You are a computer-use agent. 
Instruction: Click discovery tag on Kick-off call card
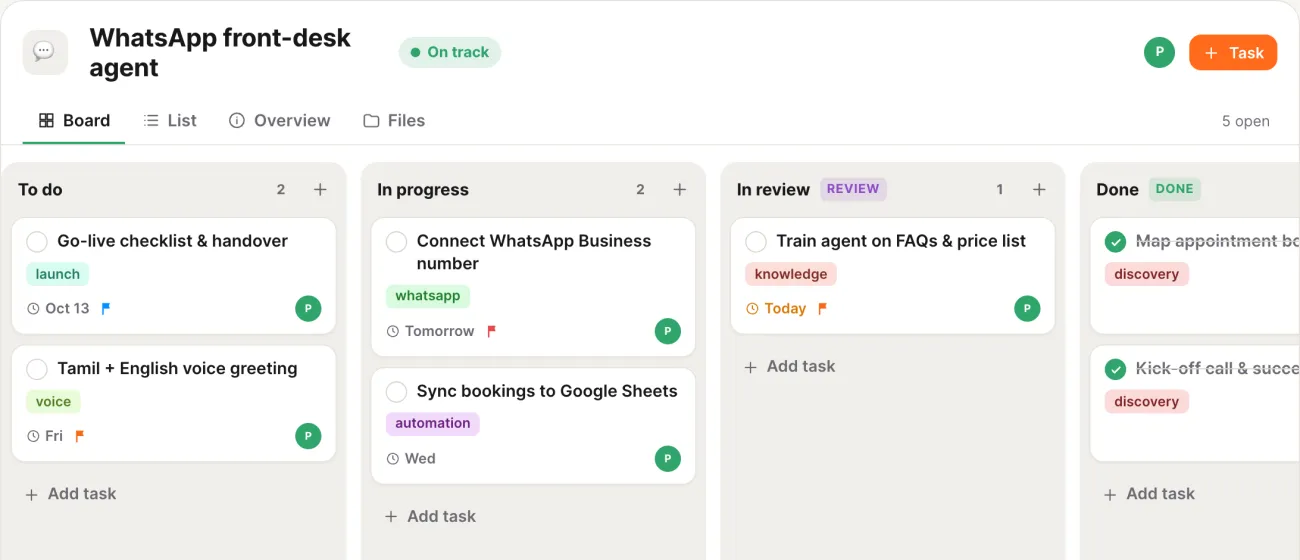pyautogui.click(x=1147, y=402)
